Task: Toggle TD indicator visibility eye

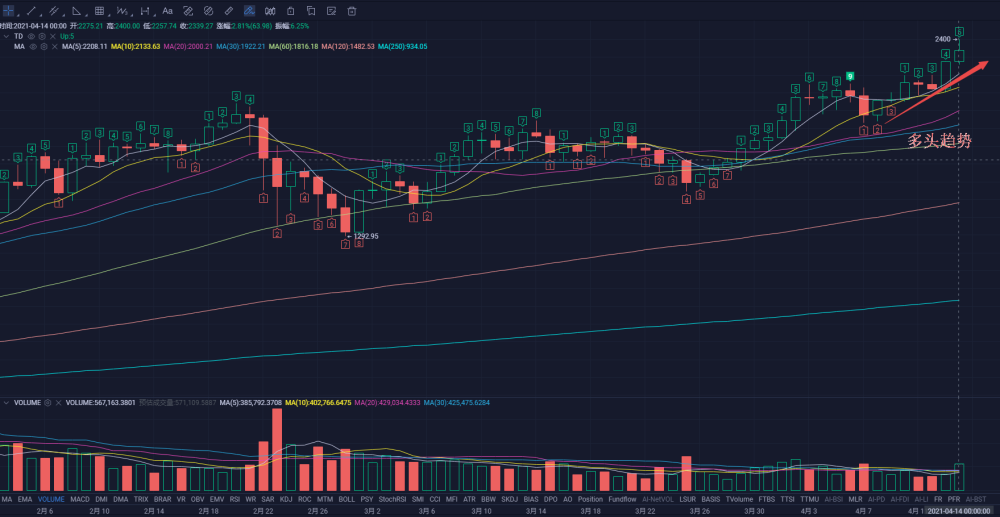Action: pos(31,36)
